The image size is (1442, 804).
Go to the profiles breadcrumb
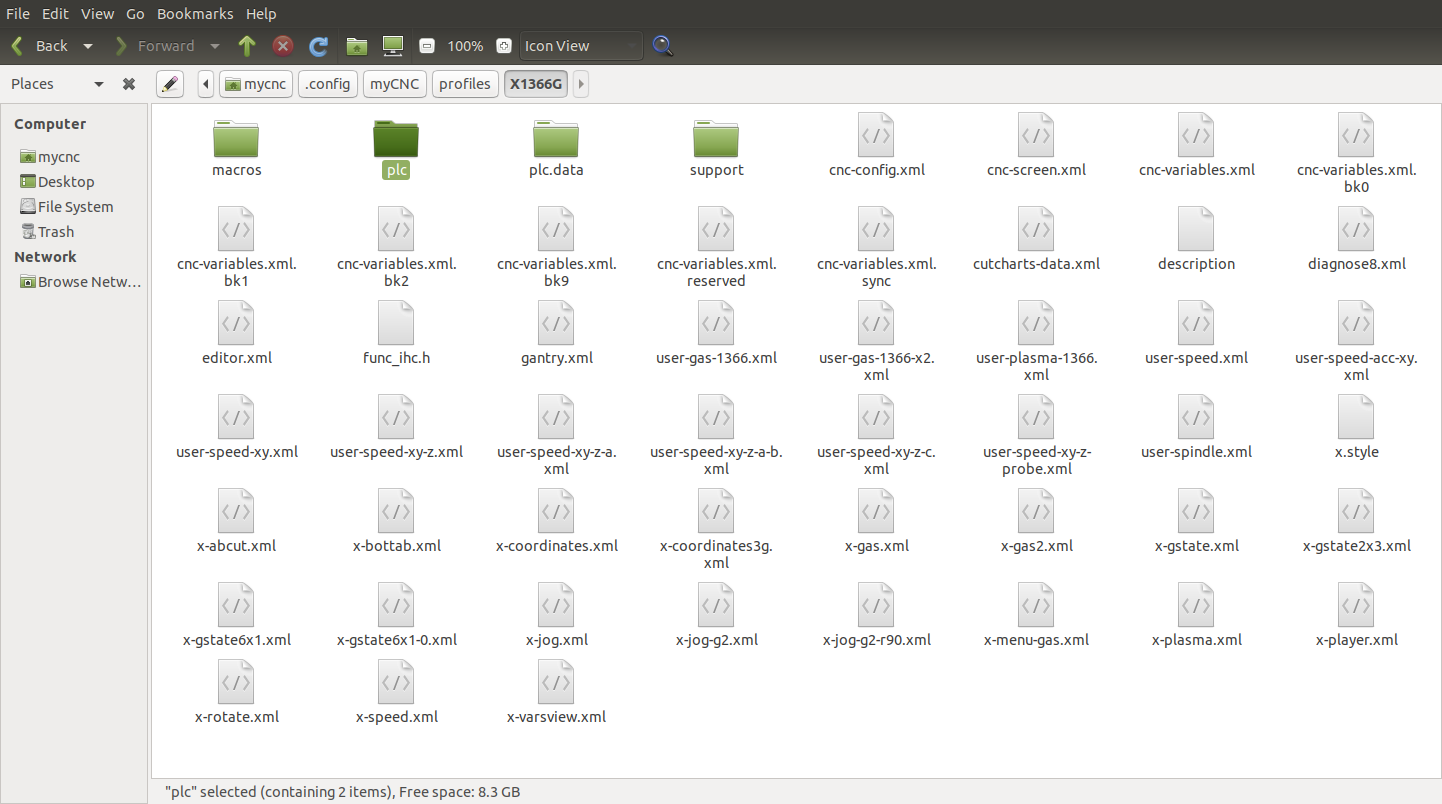(465, 84)
